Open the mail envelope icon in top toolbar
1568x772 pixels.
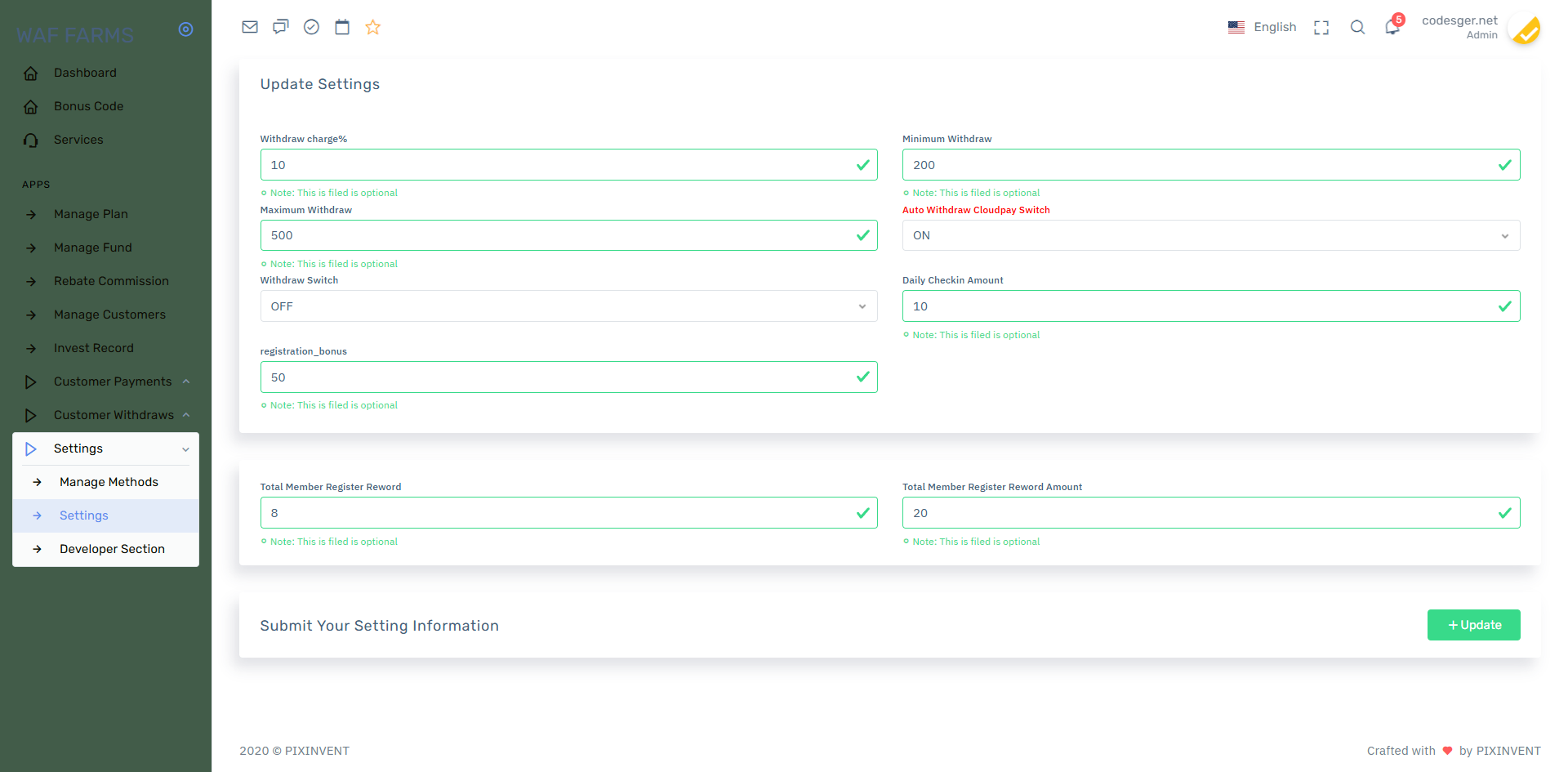pos(250,27)
